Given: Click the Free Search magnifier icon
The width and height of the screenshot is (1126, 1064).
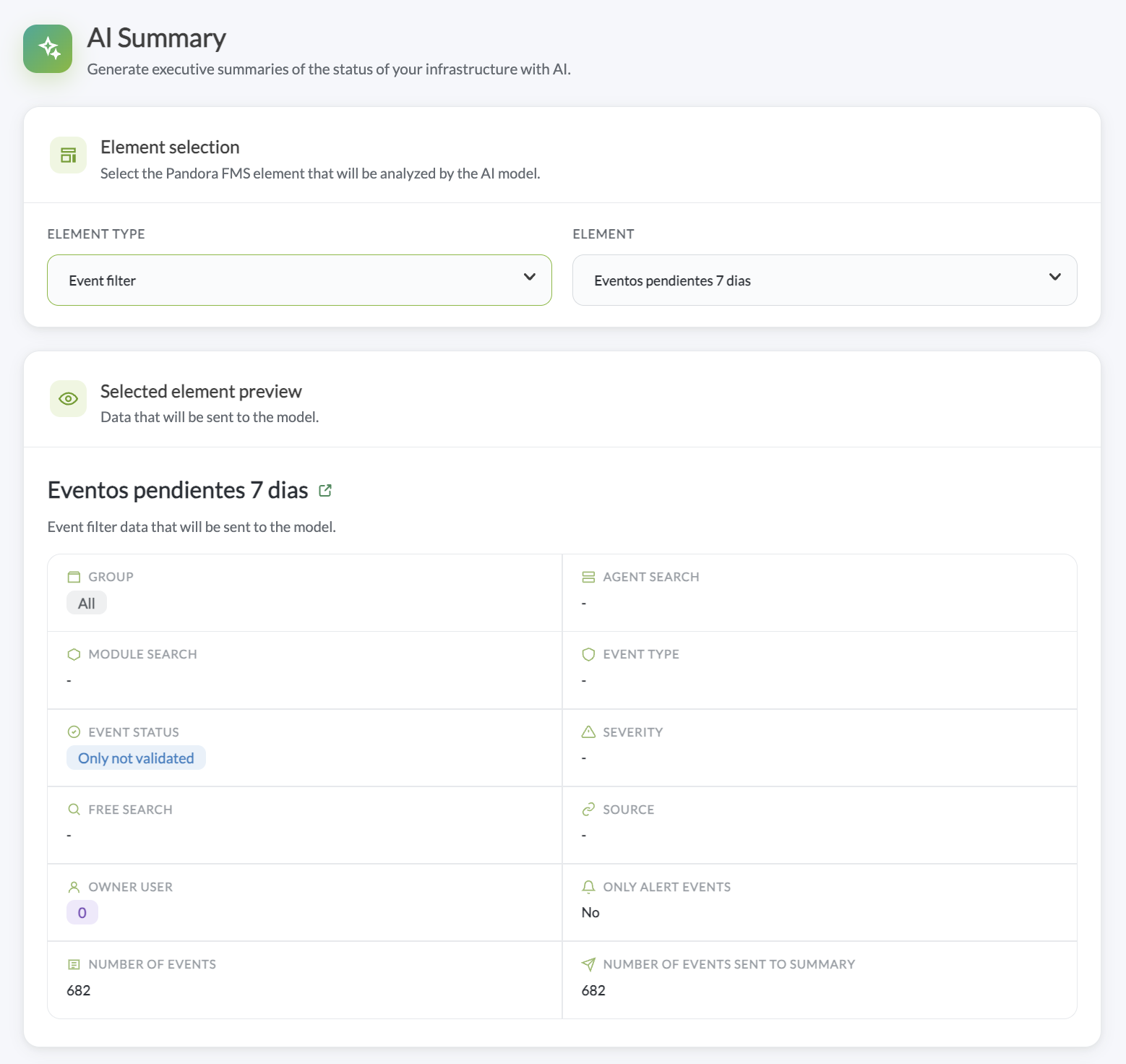Looking at the screenshot, I should (74, 810).
